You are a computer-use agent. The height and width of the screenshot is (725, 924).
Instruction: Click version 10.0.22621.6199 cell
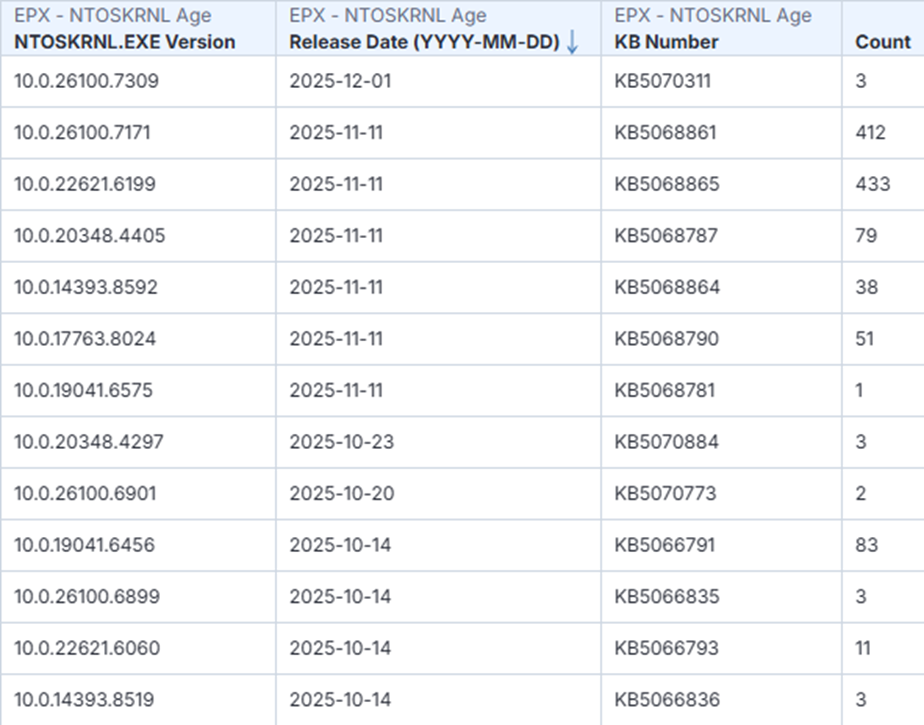point(85,184)
